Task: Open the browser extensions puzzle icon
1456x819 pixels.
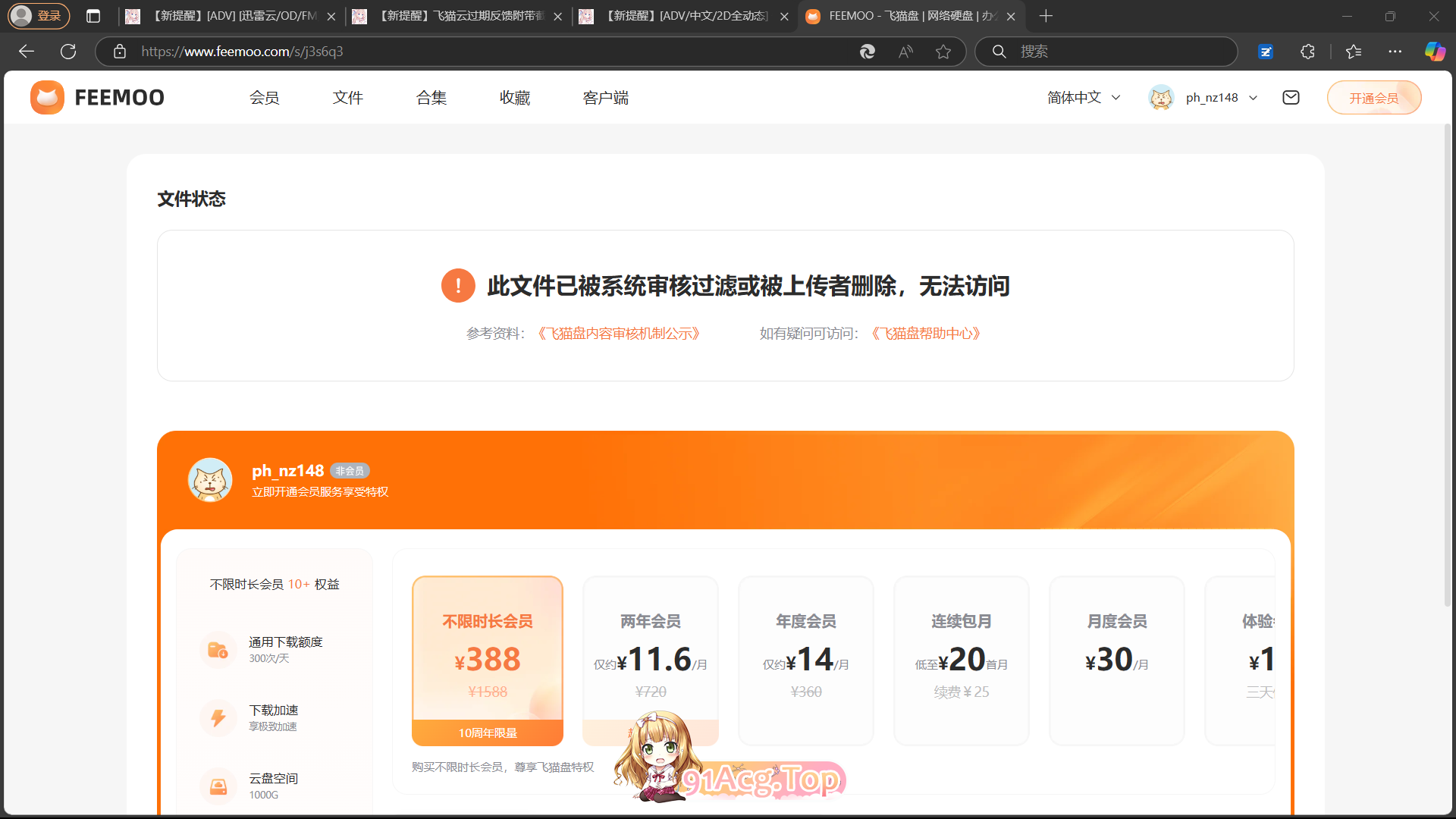Action: point(1307,52)
